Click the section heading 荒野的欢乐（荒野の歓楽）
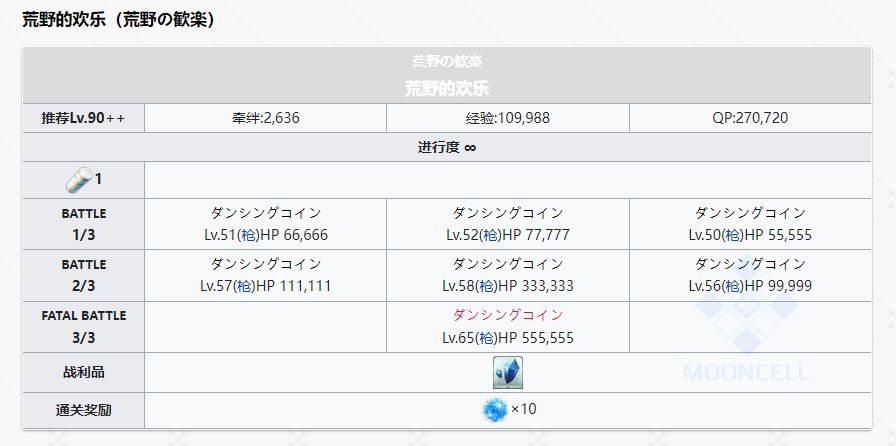Screen dimensions: 896x446 pos(119,19)
